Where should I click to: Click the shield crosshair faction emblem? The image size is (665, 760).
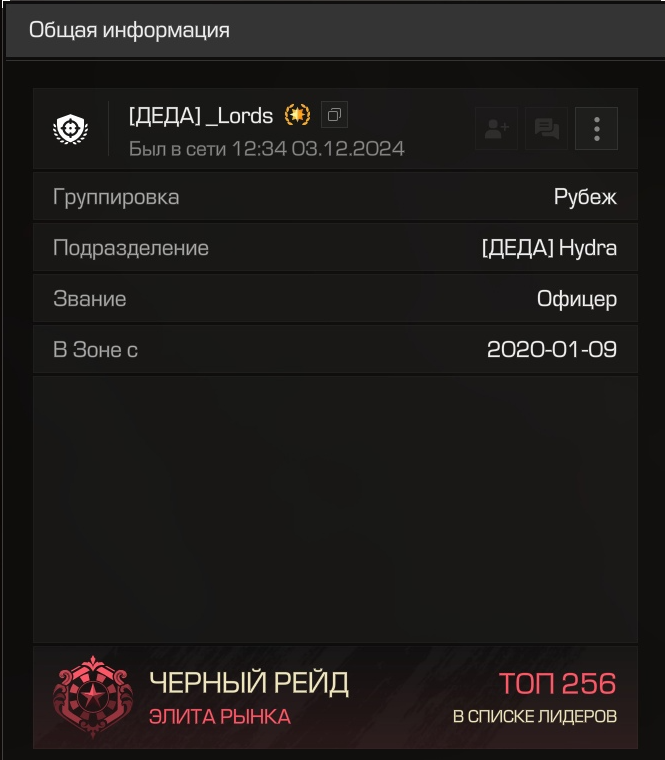[70, 129]
